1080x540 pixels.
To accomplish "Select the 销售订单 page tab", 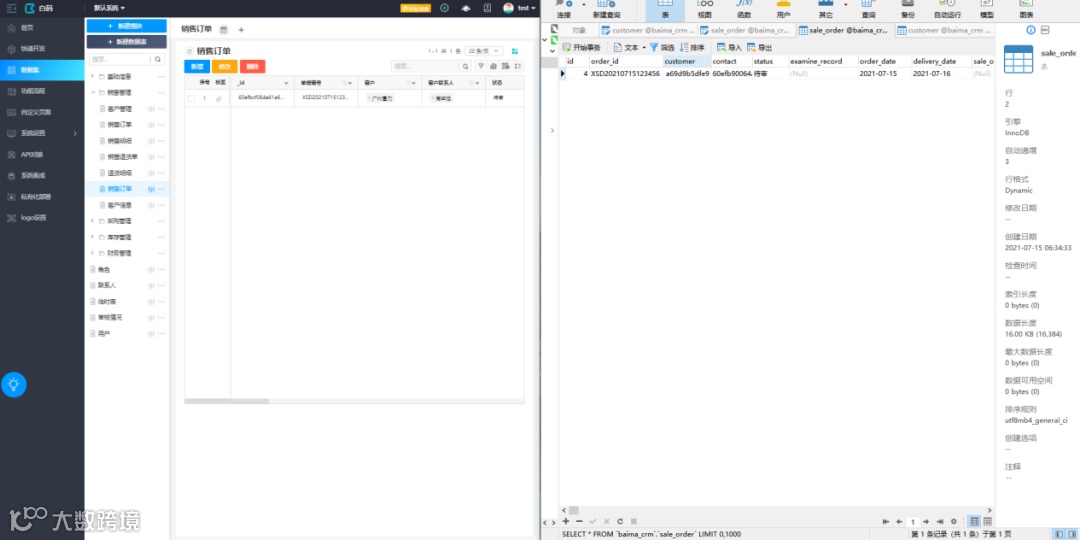I will [196, 29].
